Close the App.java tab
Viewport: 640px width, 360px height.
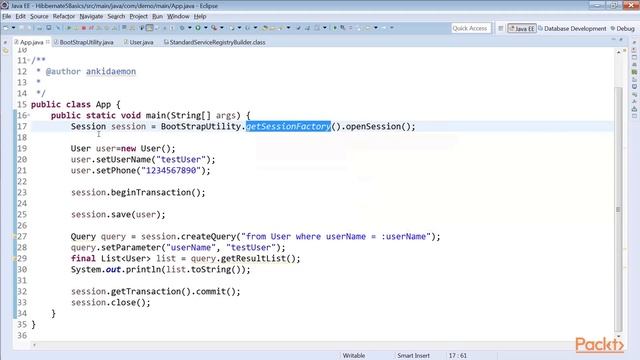(x=48, y=42)
